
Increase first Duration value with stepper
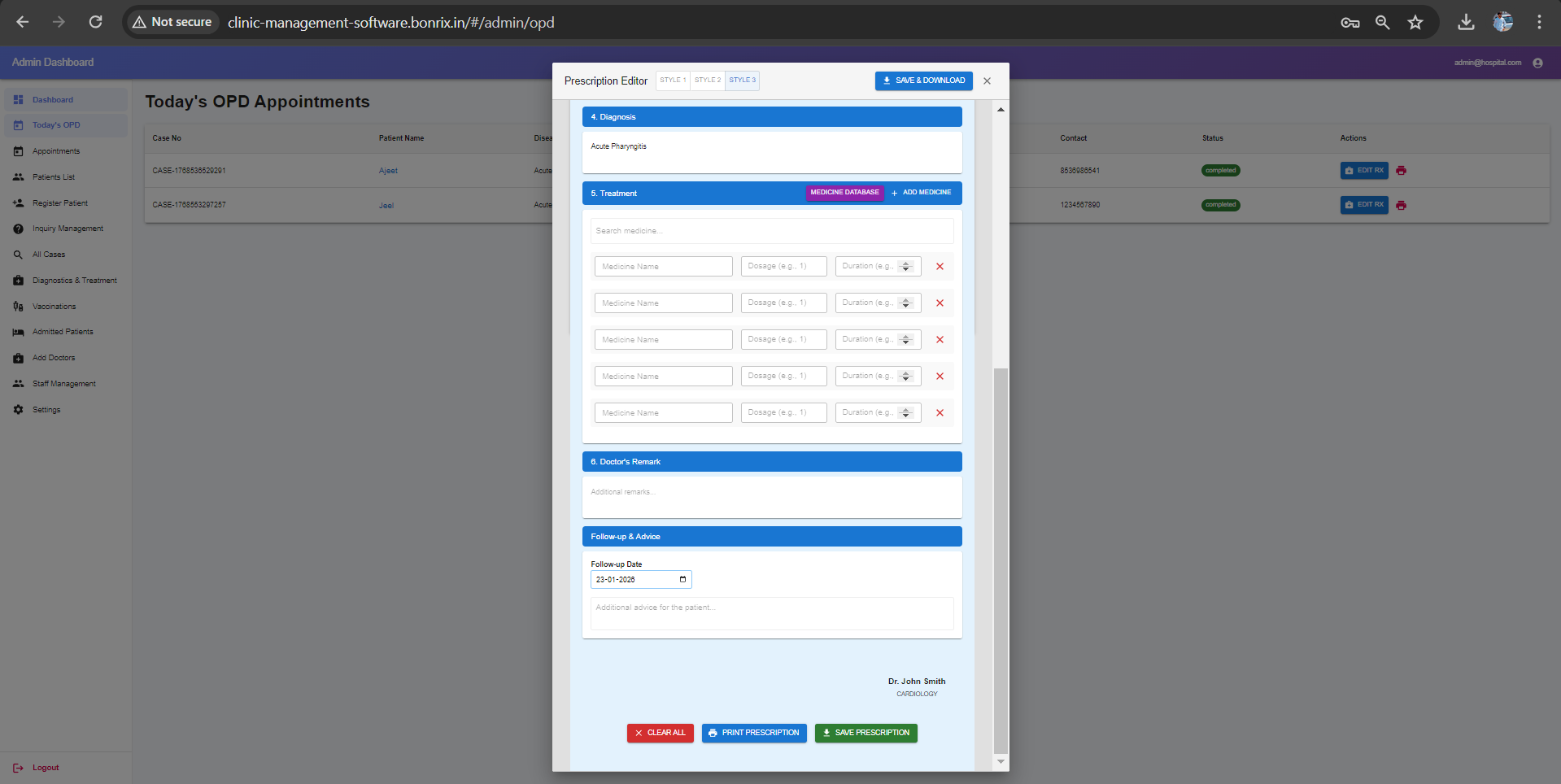point(905,263)
